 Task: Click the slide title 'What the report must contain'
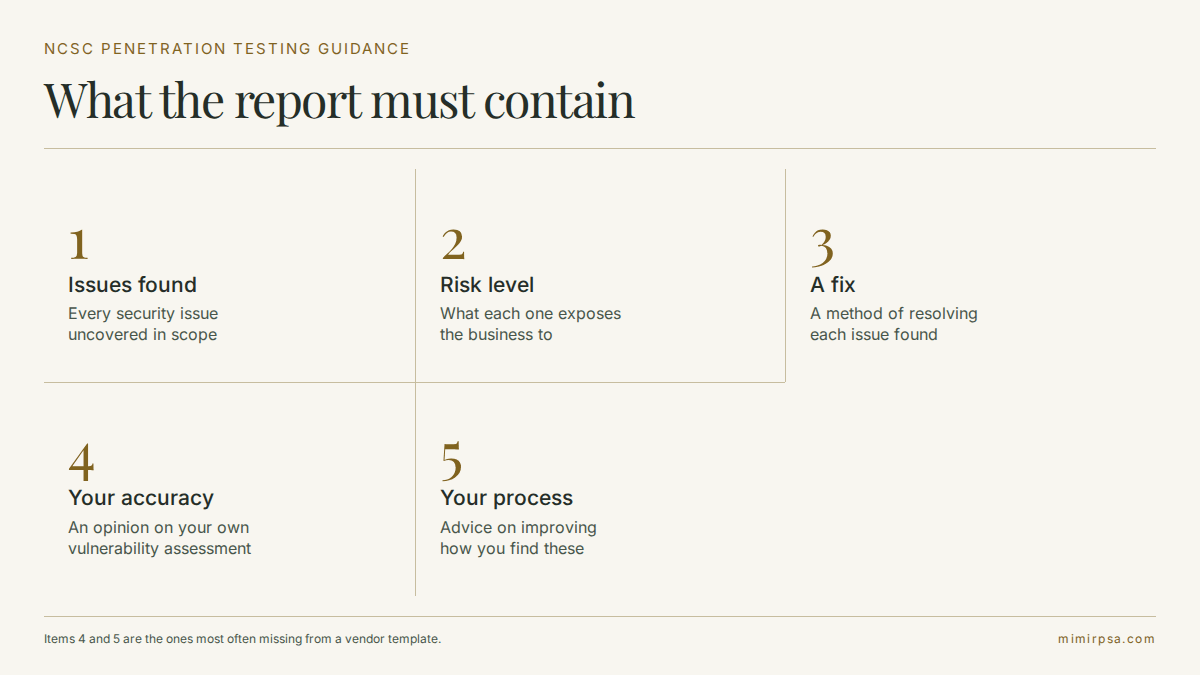339,101
